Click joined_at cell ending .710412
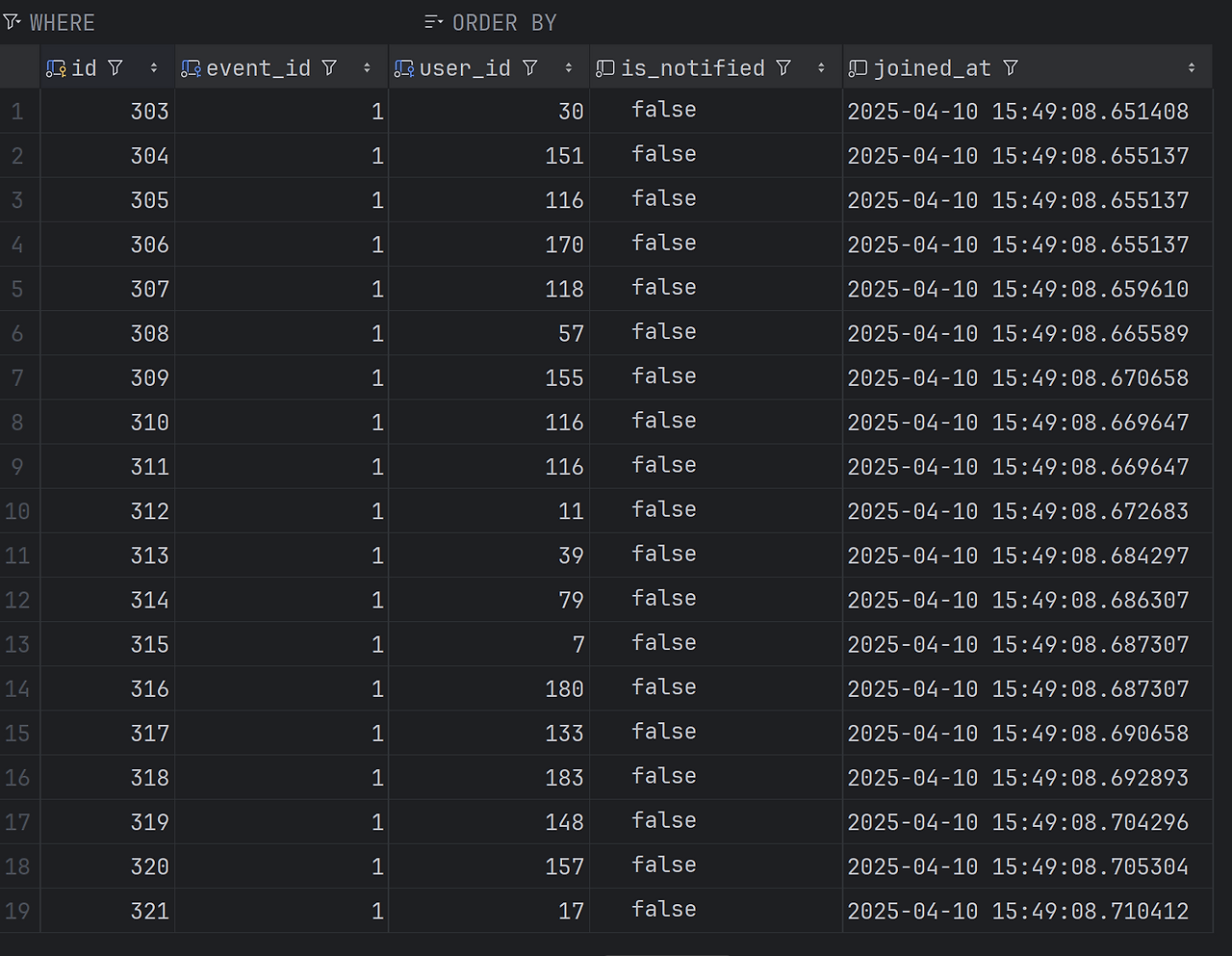 1027,911
